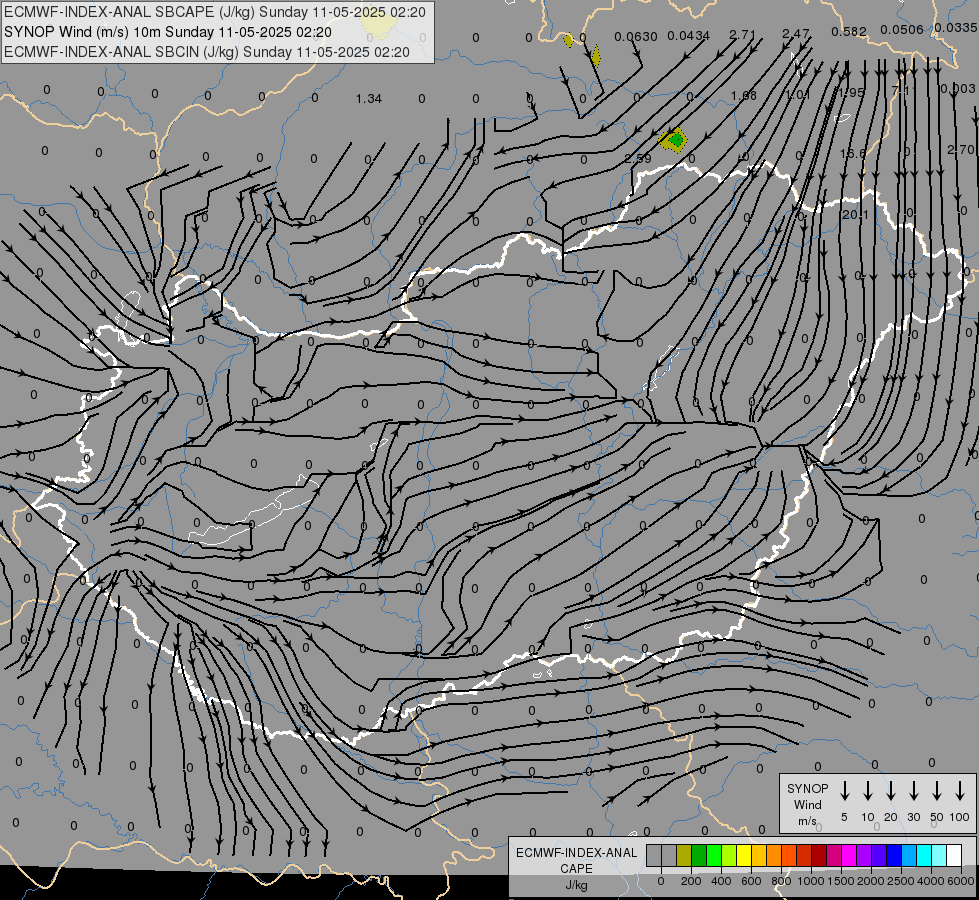979x900 pixels.
Task: Pick the amber CAPE legend swatch
Action: coord(759,855)
